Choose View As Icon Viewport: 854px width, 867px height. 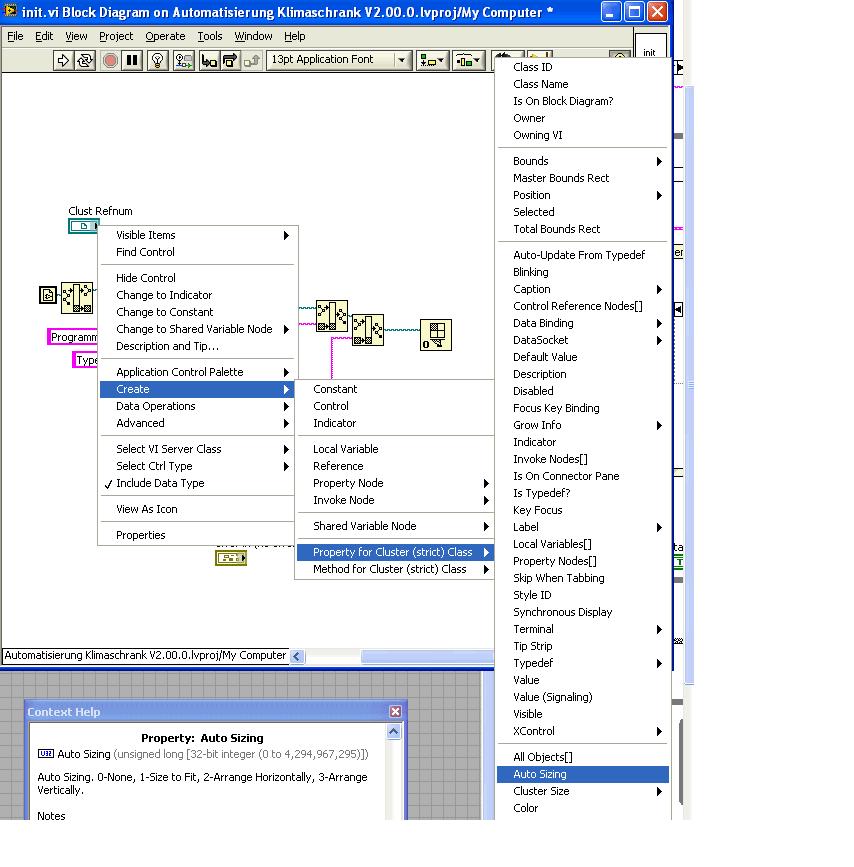click(197, 509)
